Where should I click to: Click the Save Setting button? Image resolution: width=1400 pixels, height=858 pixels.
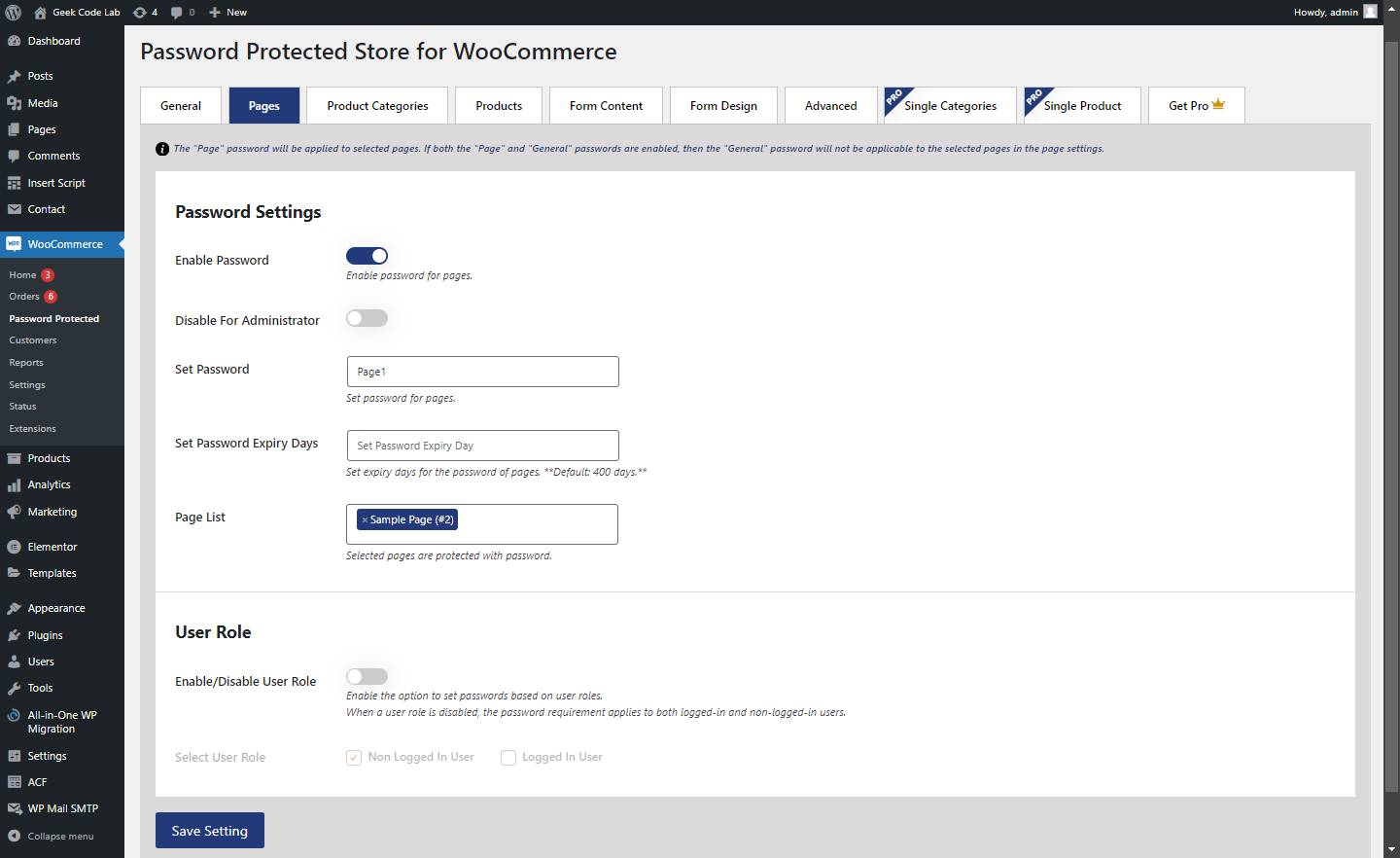[x=210, y=831]
